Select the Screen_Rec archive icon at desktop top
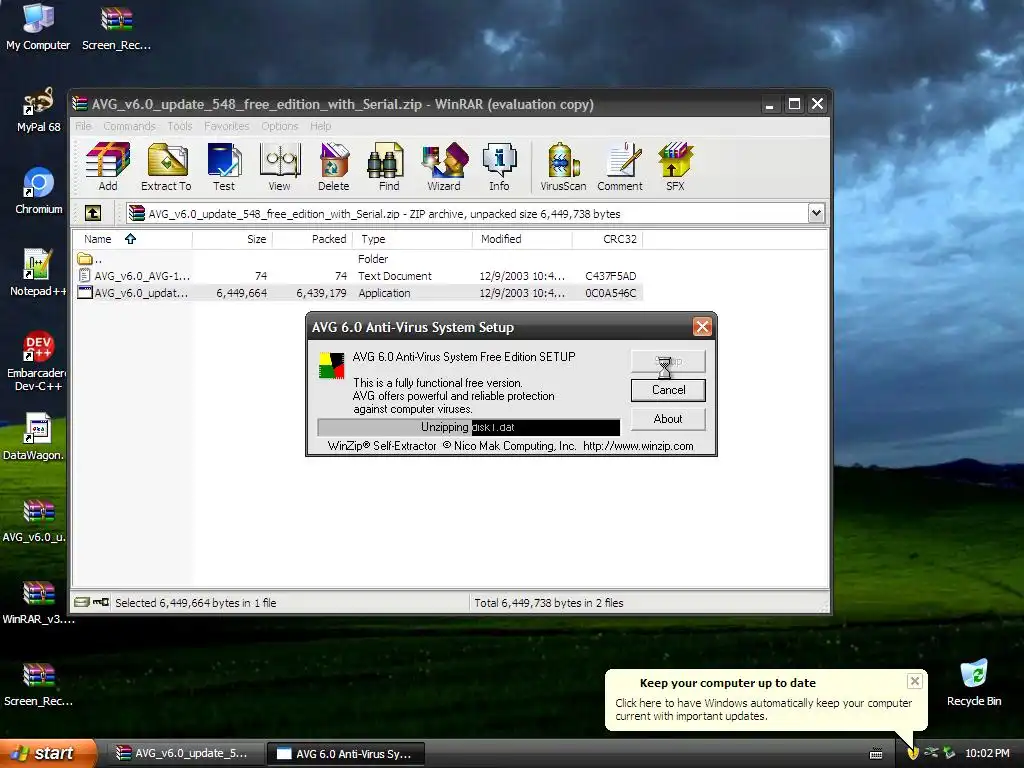Screen dimensions: 1024x768 (116, 27)
